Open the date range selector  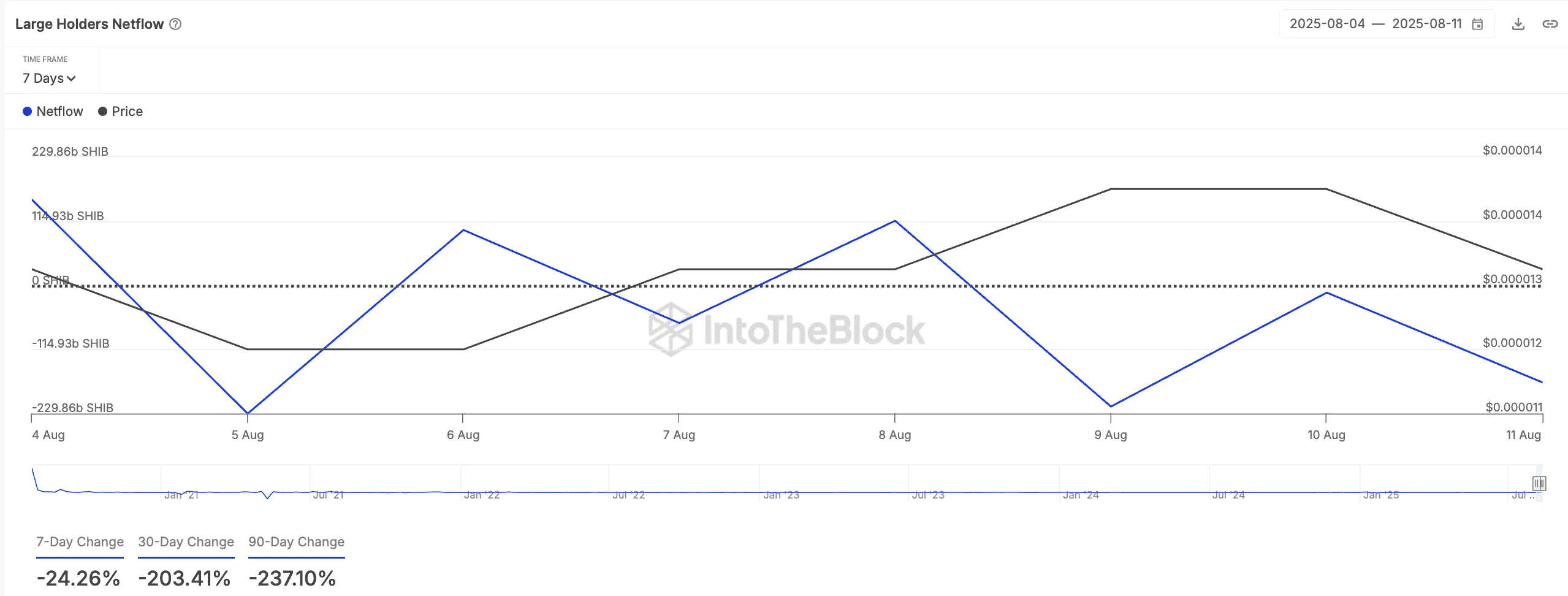(1385, 24)
